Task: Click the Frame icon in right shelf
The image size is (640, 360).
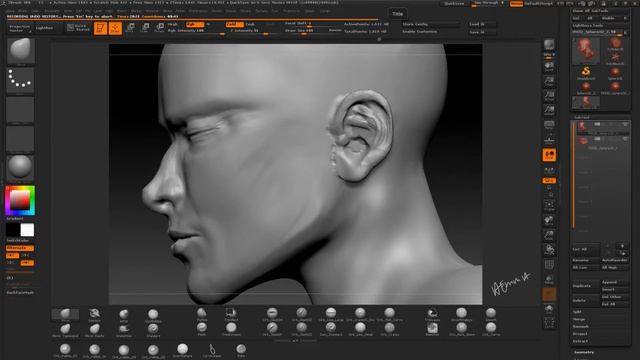Action: [x=549, y=205]
